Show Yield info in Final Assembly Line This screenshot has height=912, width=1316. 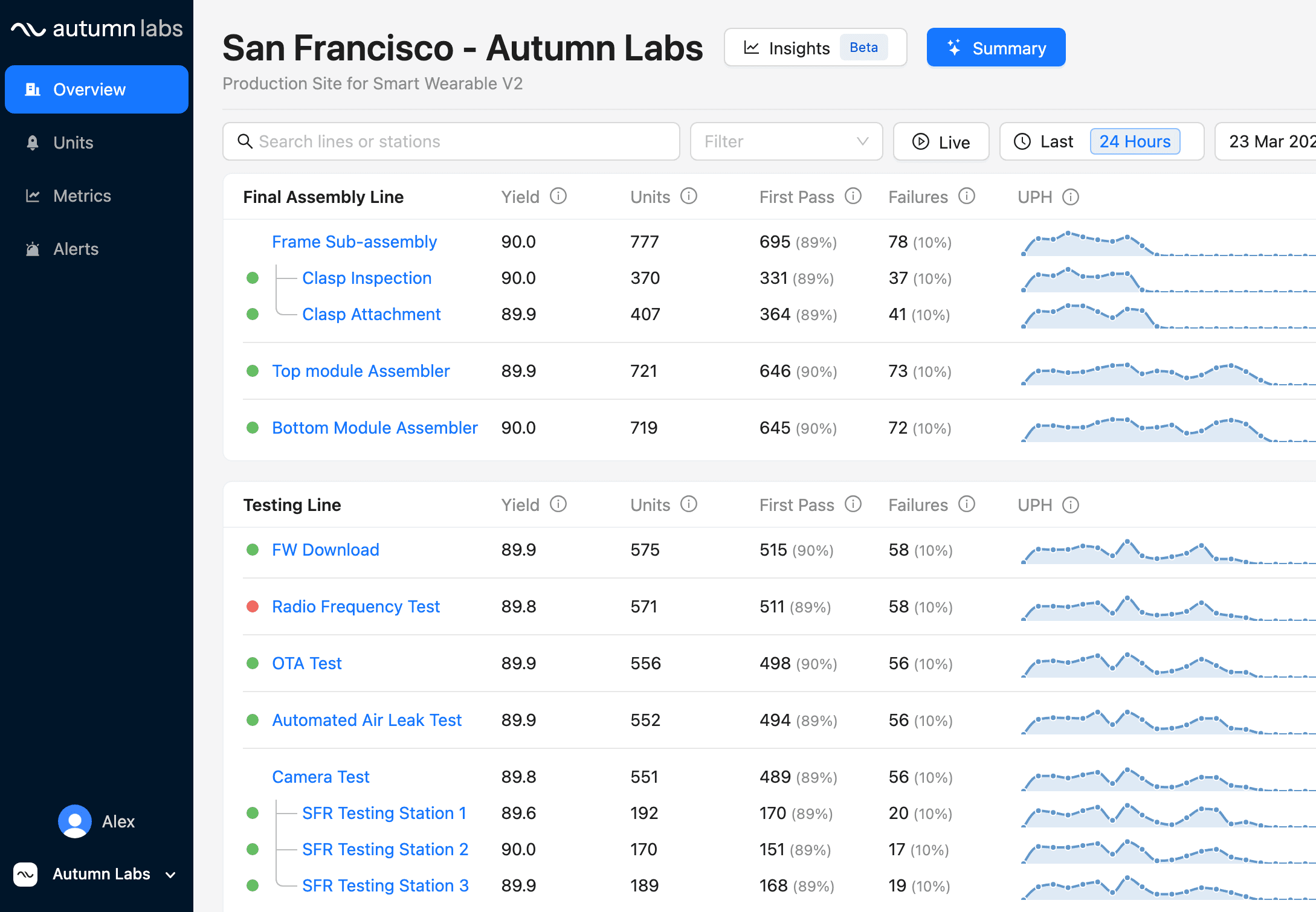(x=558, y=196)
